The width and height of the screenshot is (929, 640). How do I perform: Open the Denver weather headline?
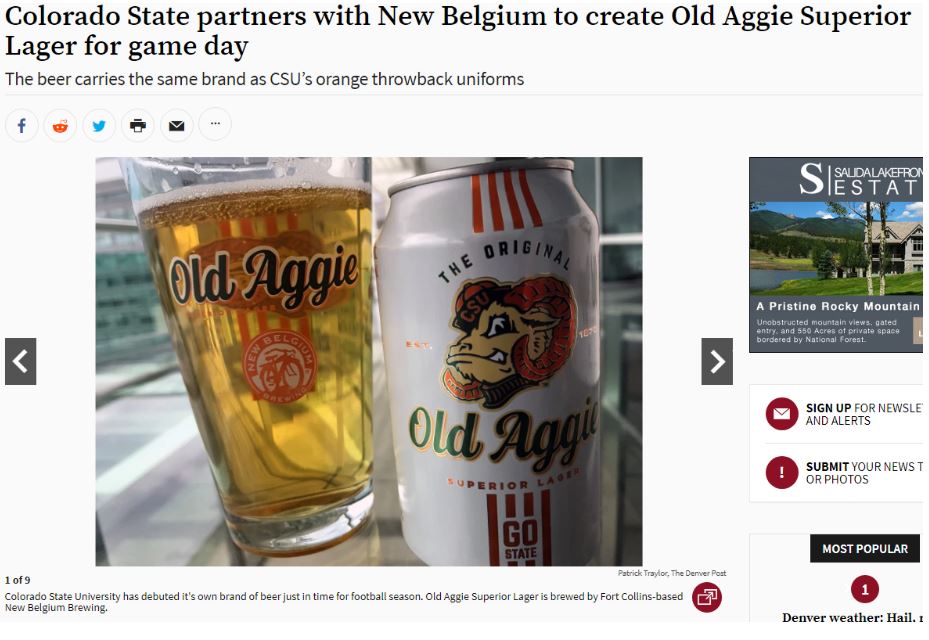point(852,617)
